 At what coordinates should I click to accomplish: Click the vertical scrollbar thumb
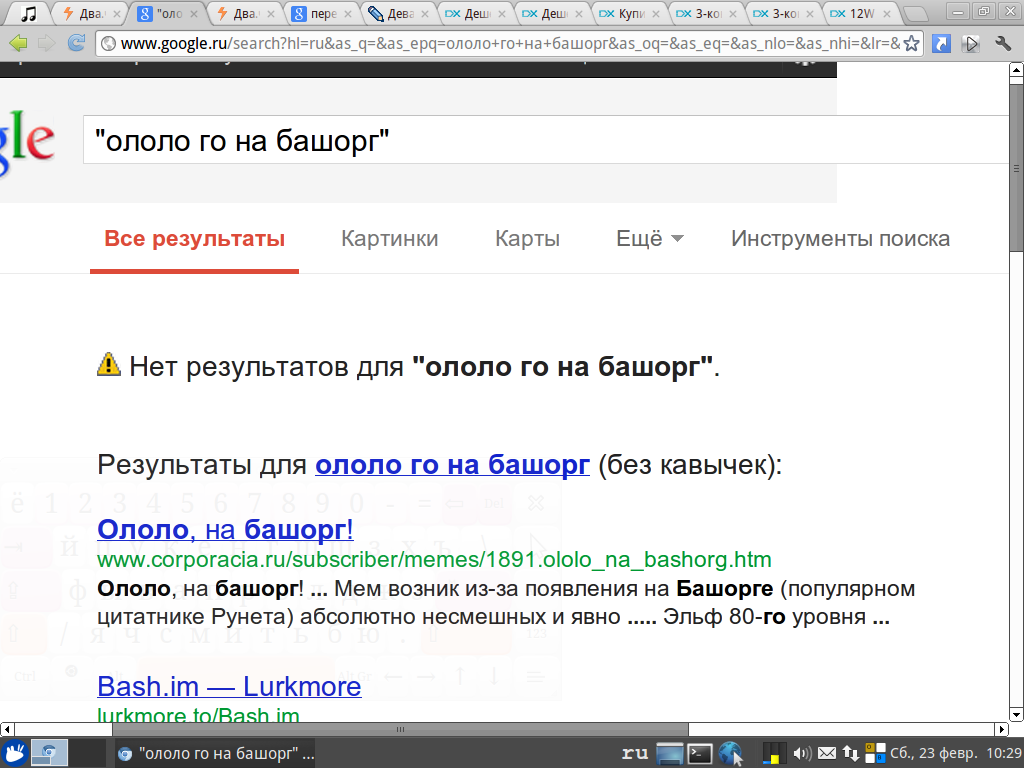tap(1016, 167)
